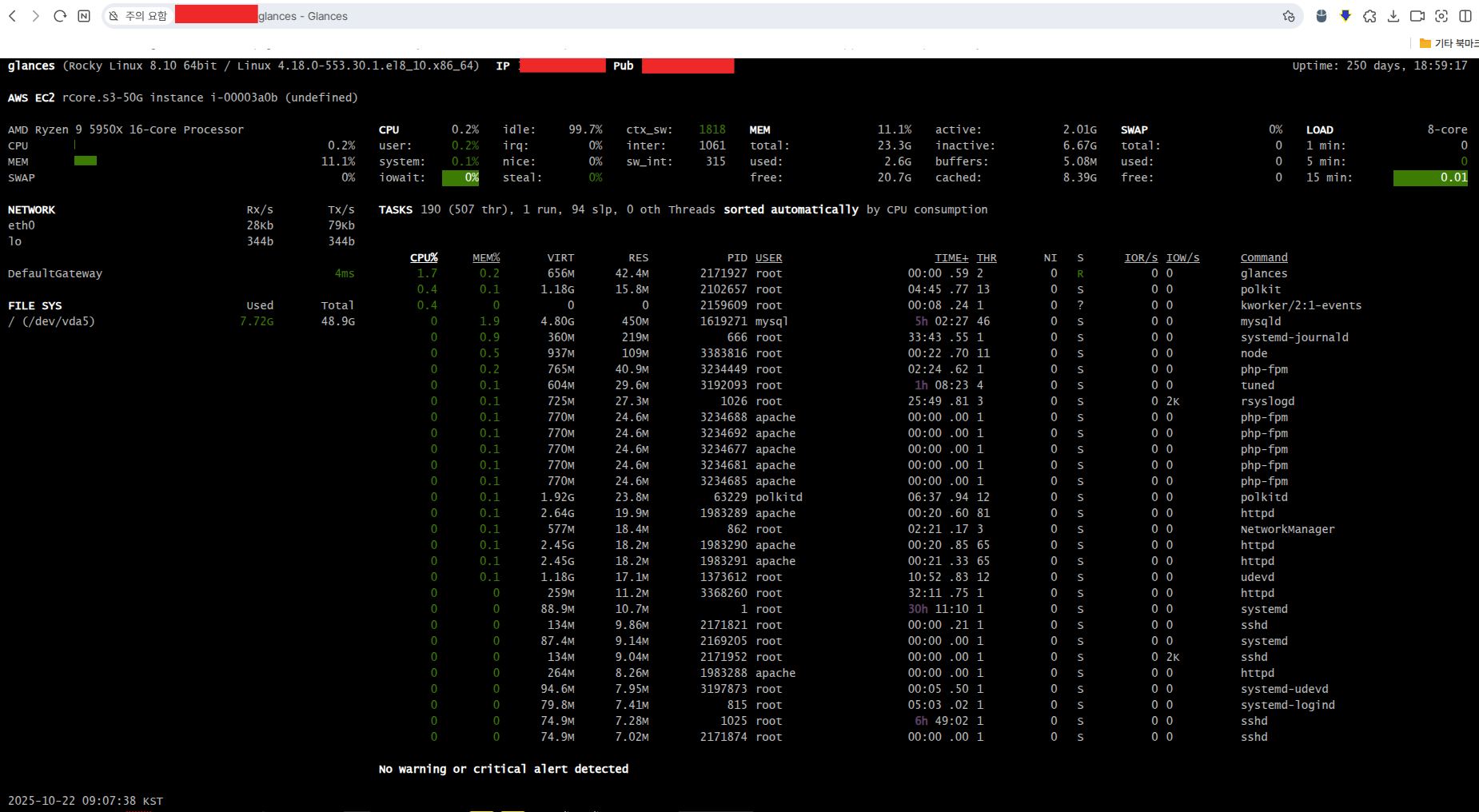
Task: Go back using the browser back arrow
Action: pyautogui.click(x=13, y=16)
